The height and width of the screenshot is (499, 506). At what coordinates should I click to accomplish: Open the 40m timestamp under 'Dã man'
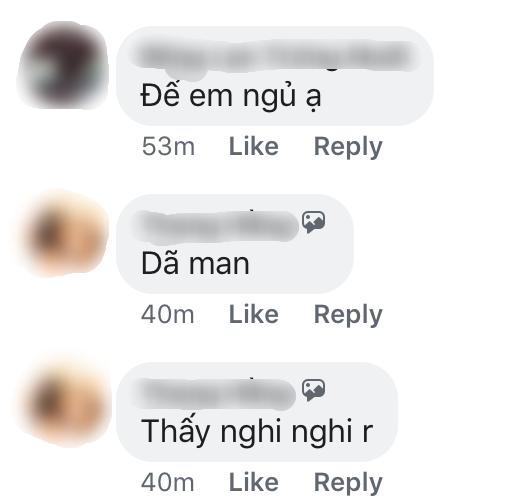click(x=168, y=314)
